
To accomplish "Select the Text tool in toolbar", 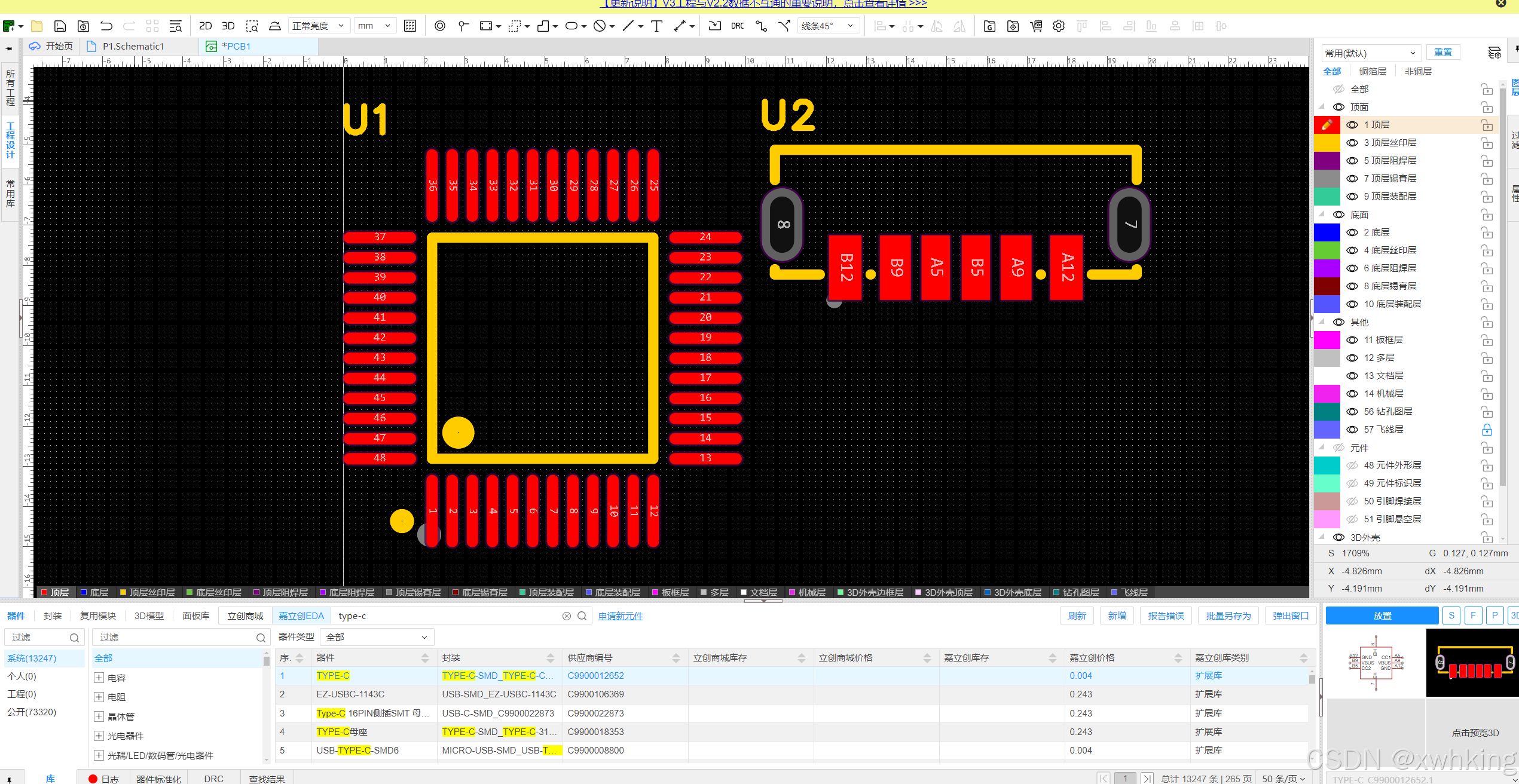I will click(x=656, y=26).
